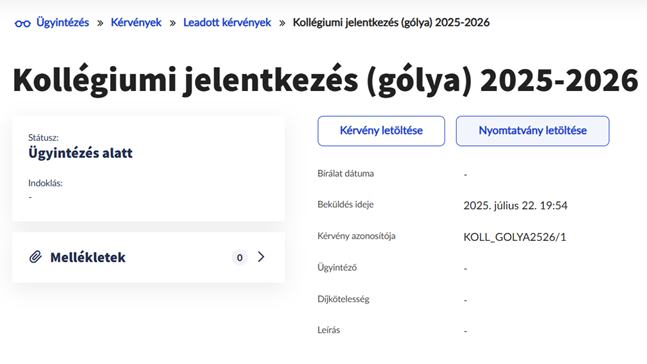Screen dimensions: 647x364
Task: Select the identifier KOLL_GOLYA2526/1
Action: click(515, 237)
